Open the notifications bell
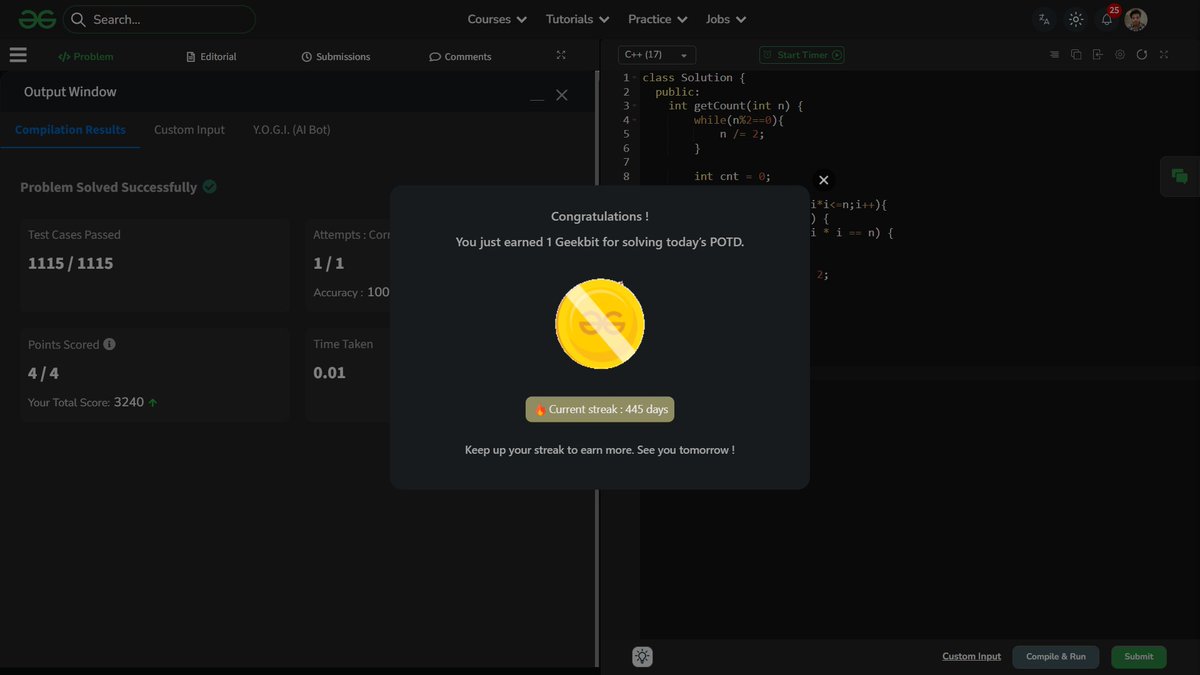Screen dimensions: 1200x675 (1107, 19)
